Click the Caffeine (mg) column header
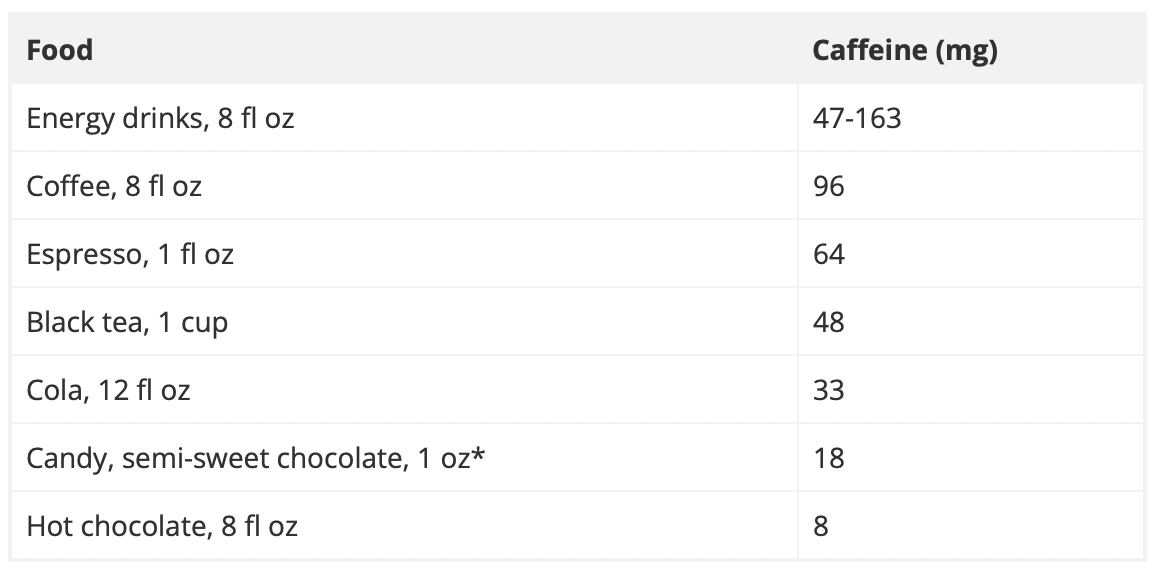The height and width of the screenshot is (572, 1156). [905, 50]
